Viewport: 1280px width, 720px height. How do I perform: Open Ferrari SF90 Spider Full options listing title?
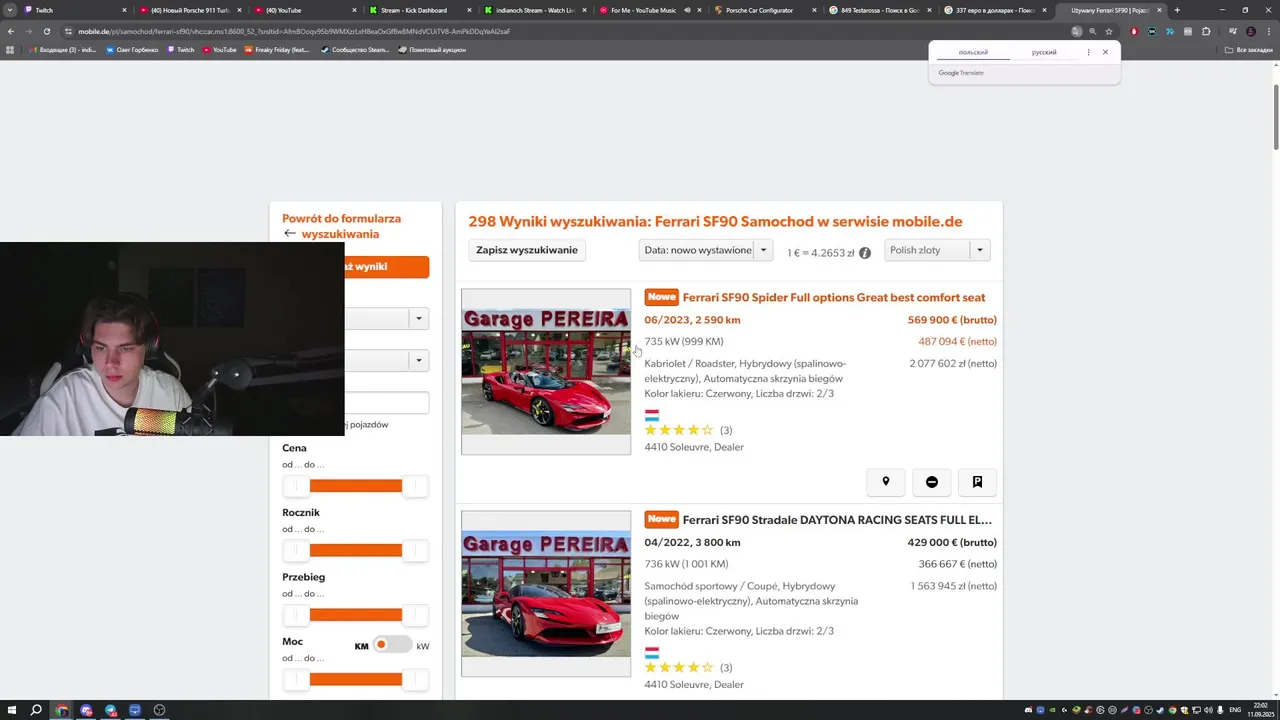(833, 297)
